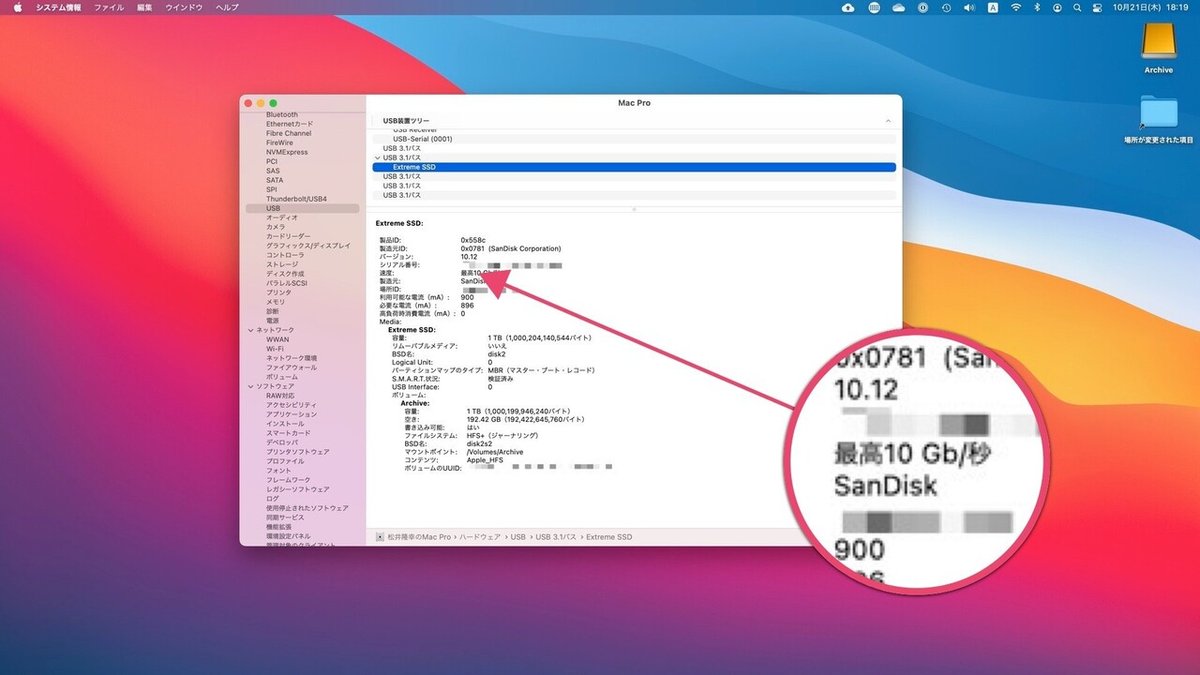Select 機能拡張 in the sidebar
This screenshot has width=1200, height=675.
tap(279, 527)
